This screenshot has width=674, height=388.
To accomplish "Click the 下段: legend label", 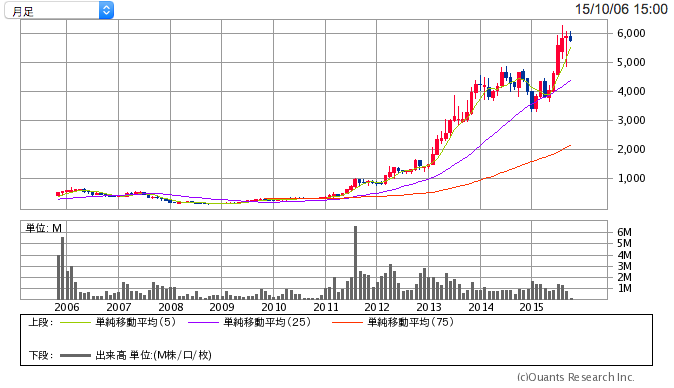I will coord(40,356).
